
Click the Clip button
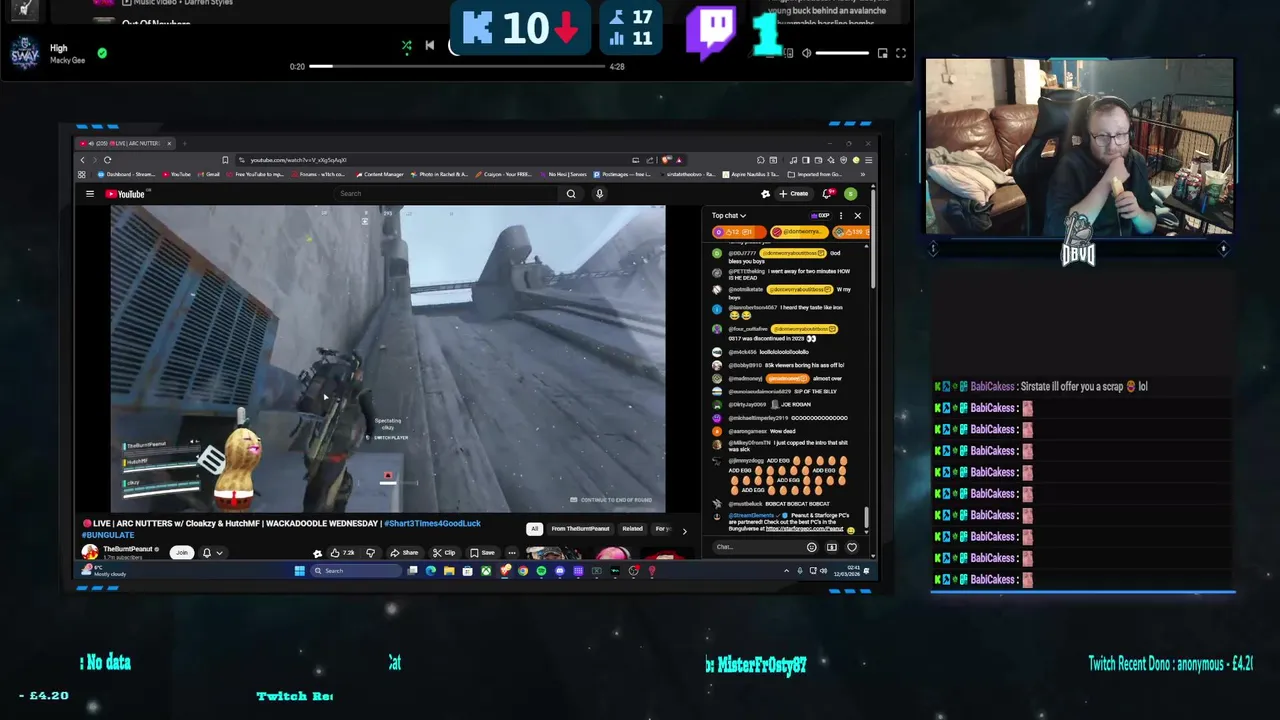445,552
